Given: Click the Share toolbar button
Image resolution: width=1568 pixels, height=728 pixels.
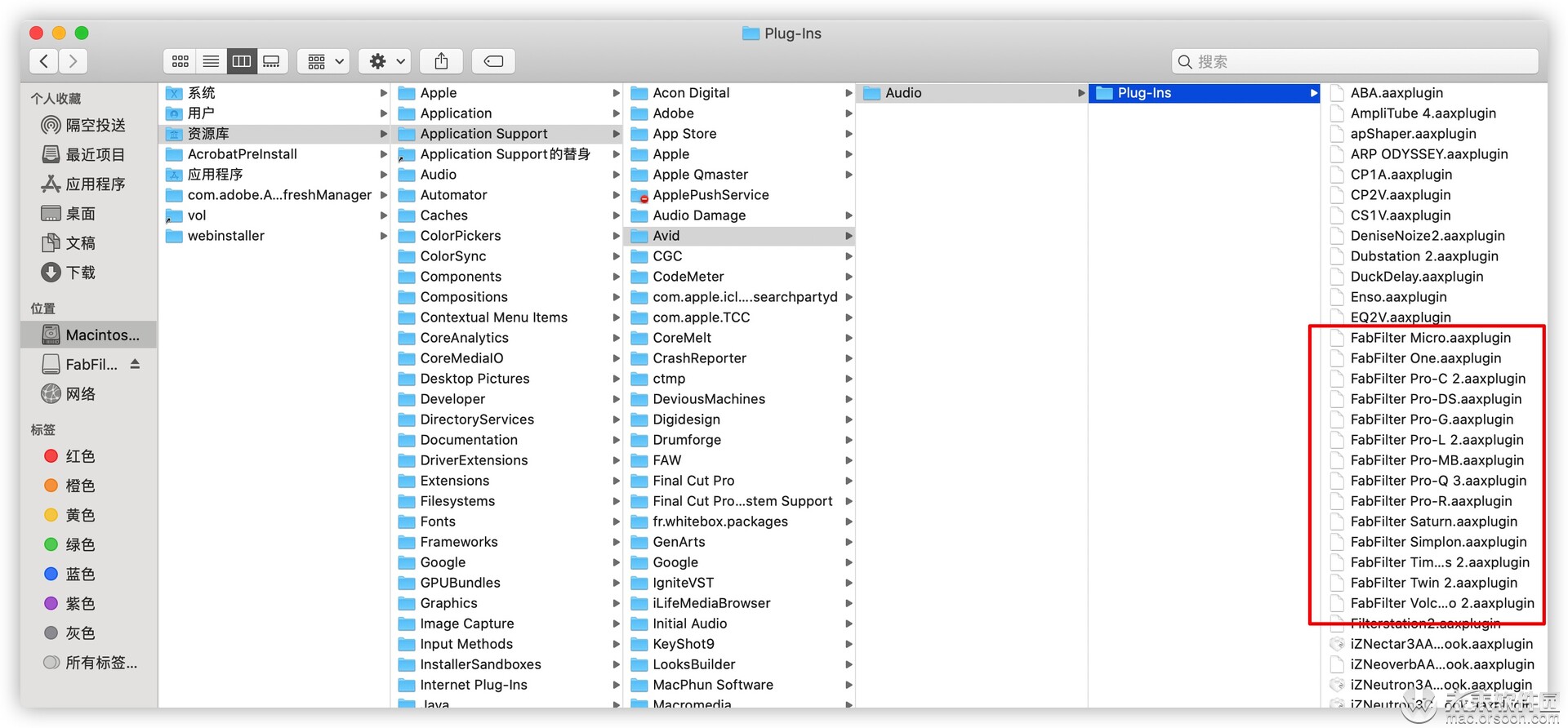Looking at the screenshot, I should point(441,61).
